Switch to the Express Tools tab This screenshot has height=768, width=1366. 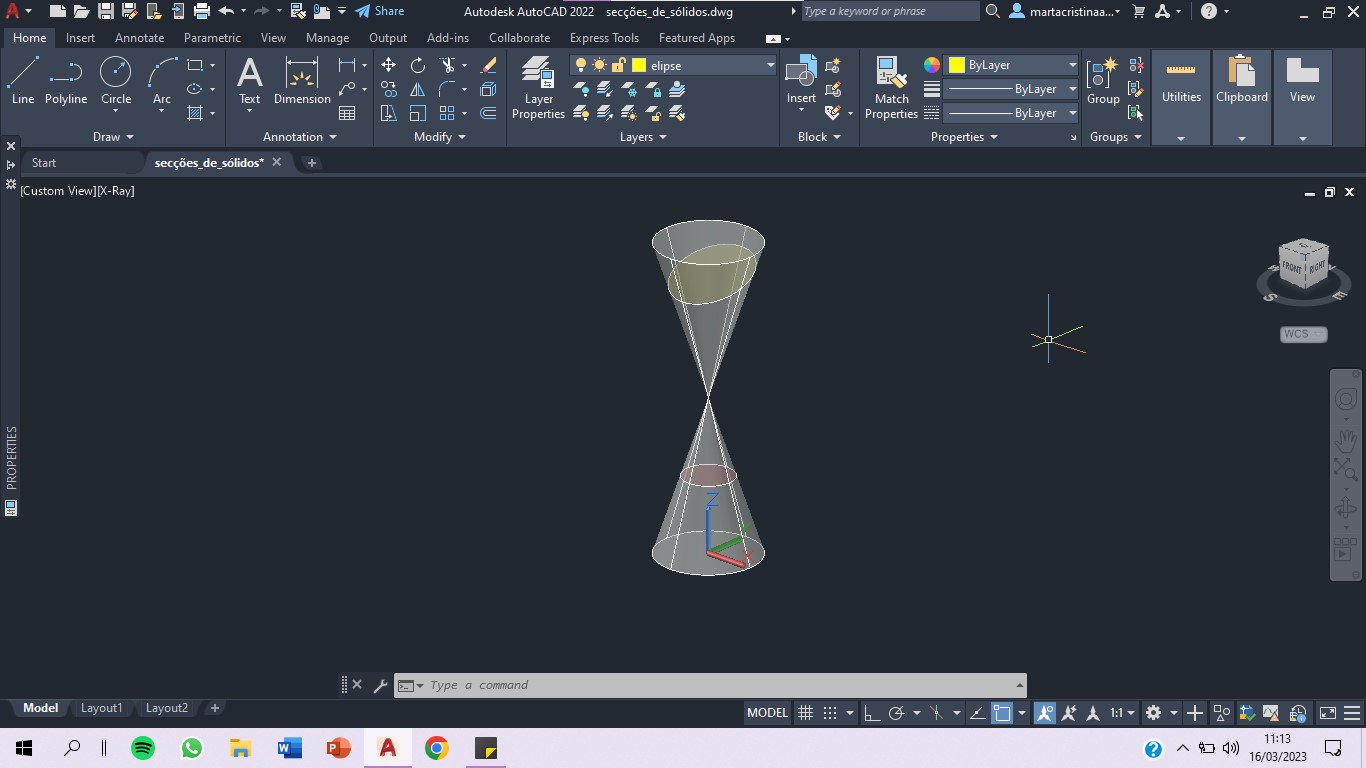tap(604, 38)
